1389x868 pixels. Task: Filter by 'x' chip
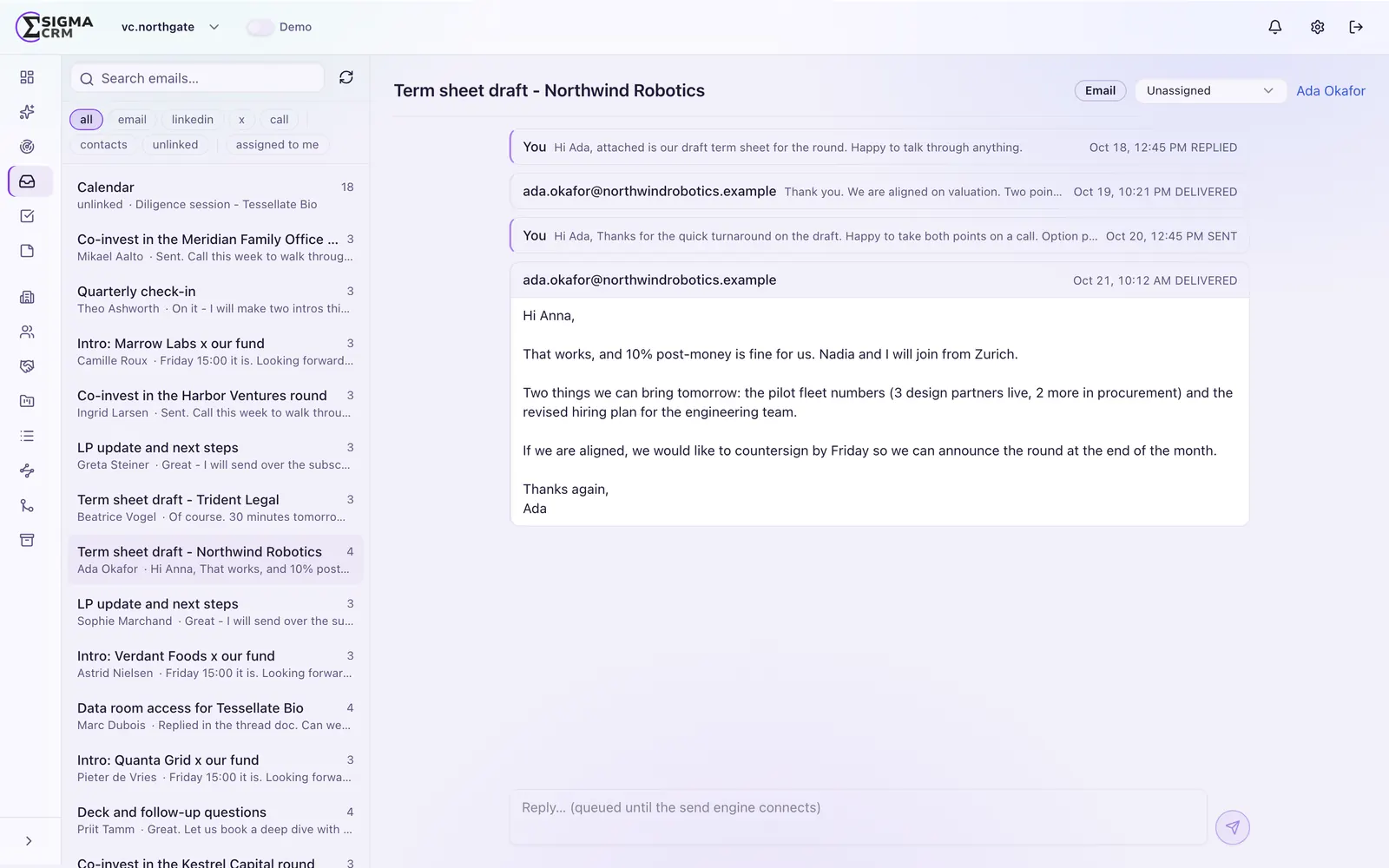pos(241,120)
